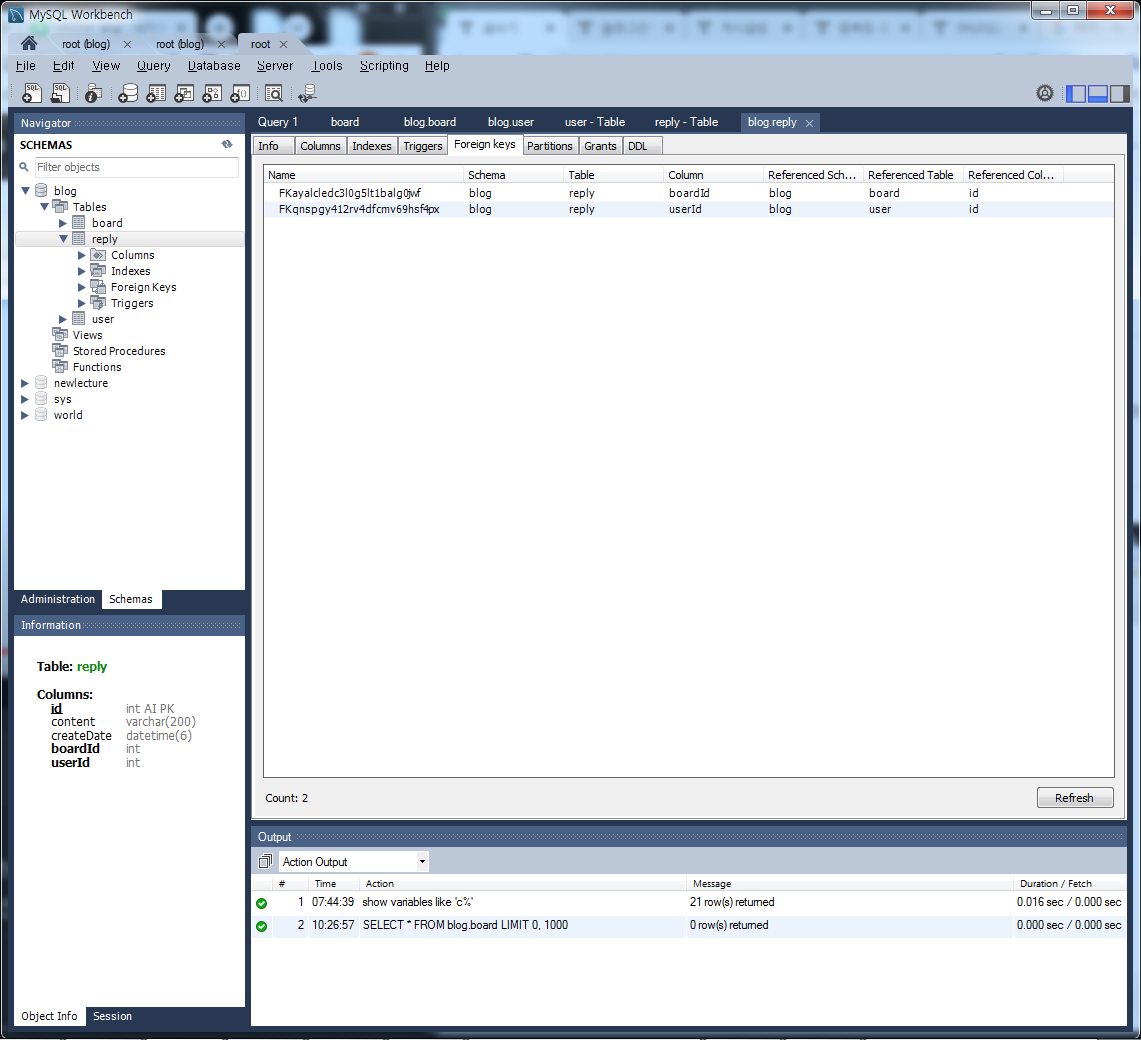This screenshot has height=1040, width=1141.
Task: Create a new stored procedure icon
Action: click(x=212, y=93)
